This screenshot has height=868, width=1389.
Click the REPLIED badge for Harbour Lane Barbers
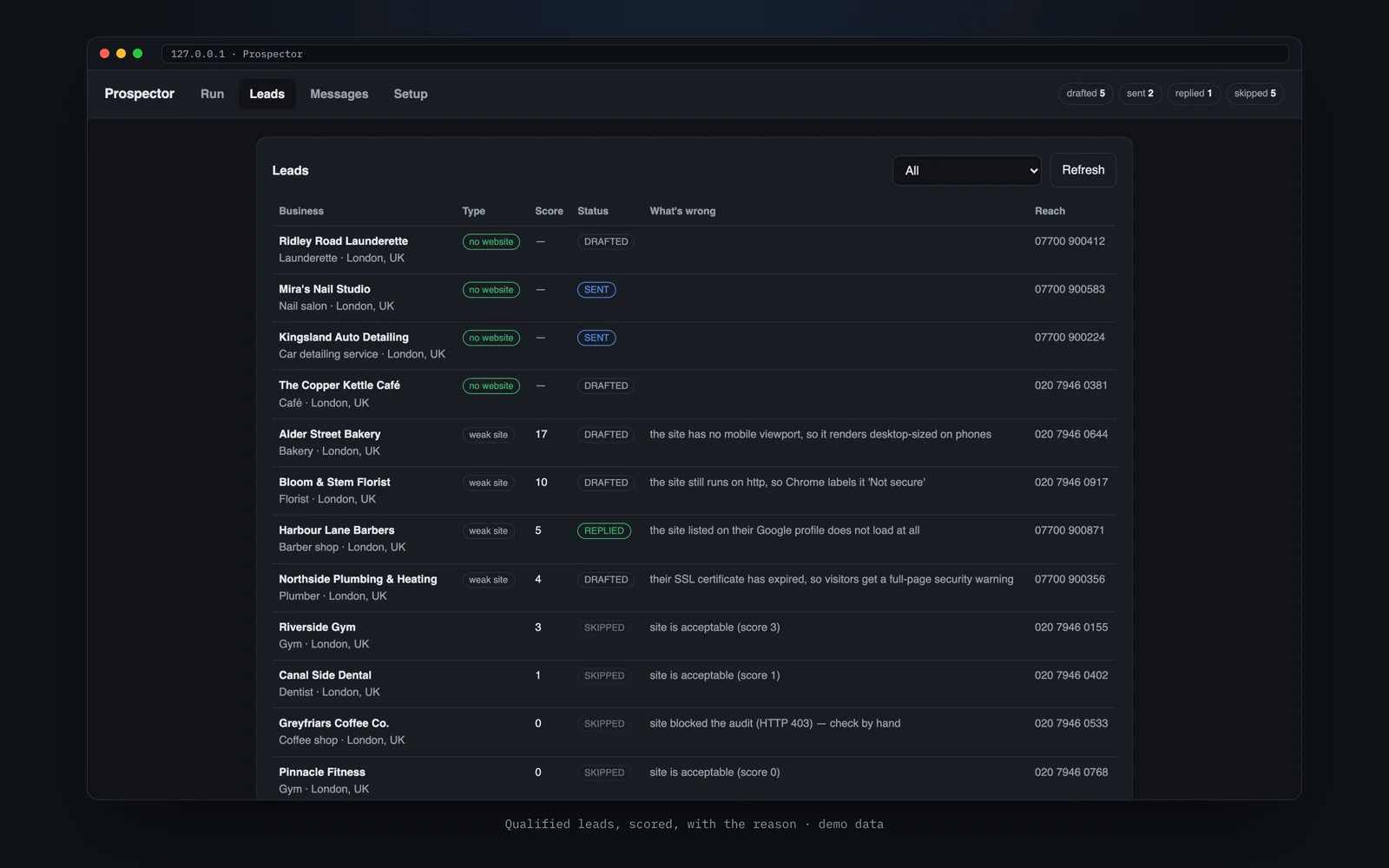coord(604,530)
